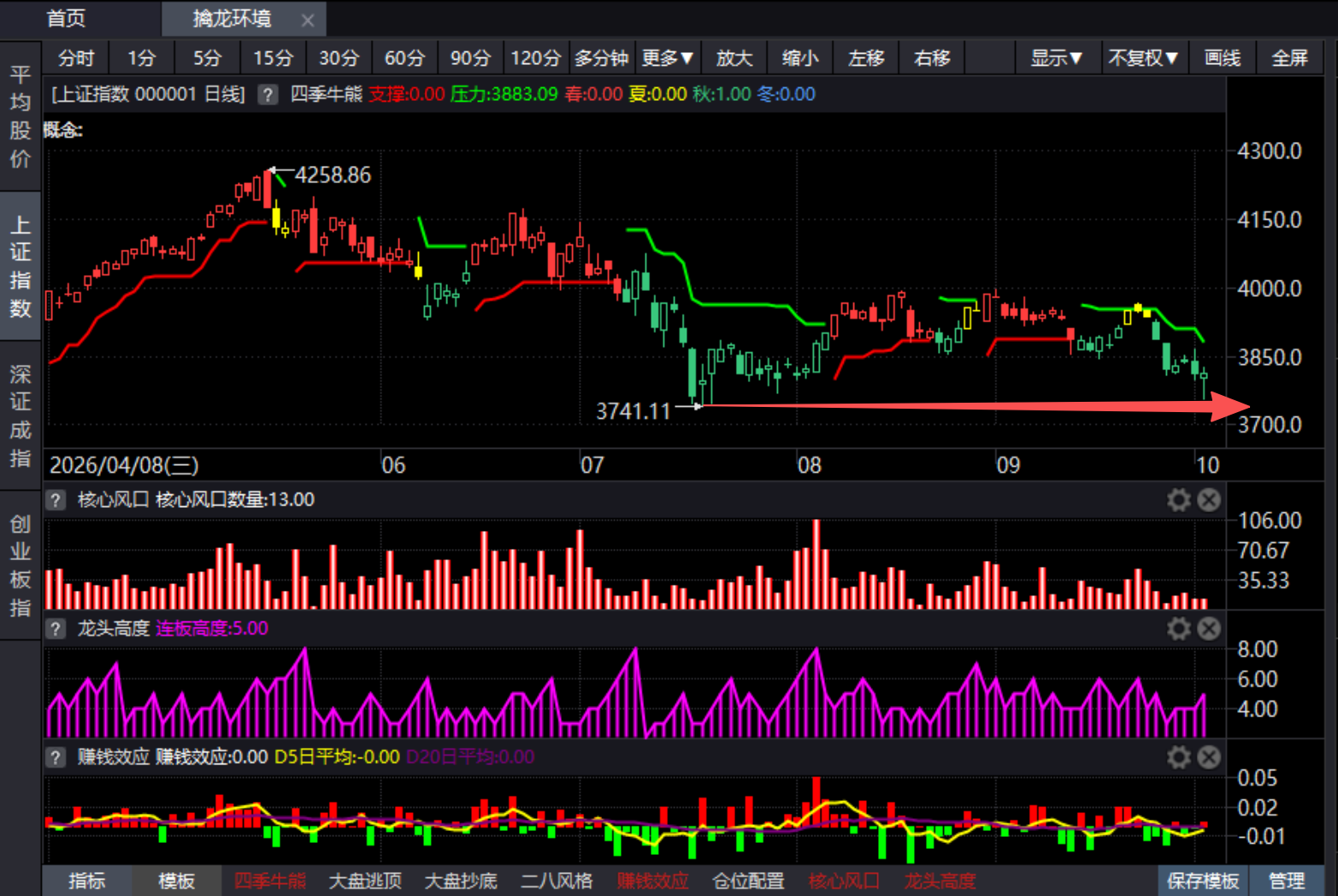Set chart period to 120分
The image size is (1338, 896).
click(x=536, y=58)
